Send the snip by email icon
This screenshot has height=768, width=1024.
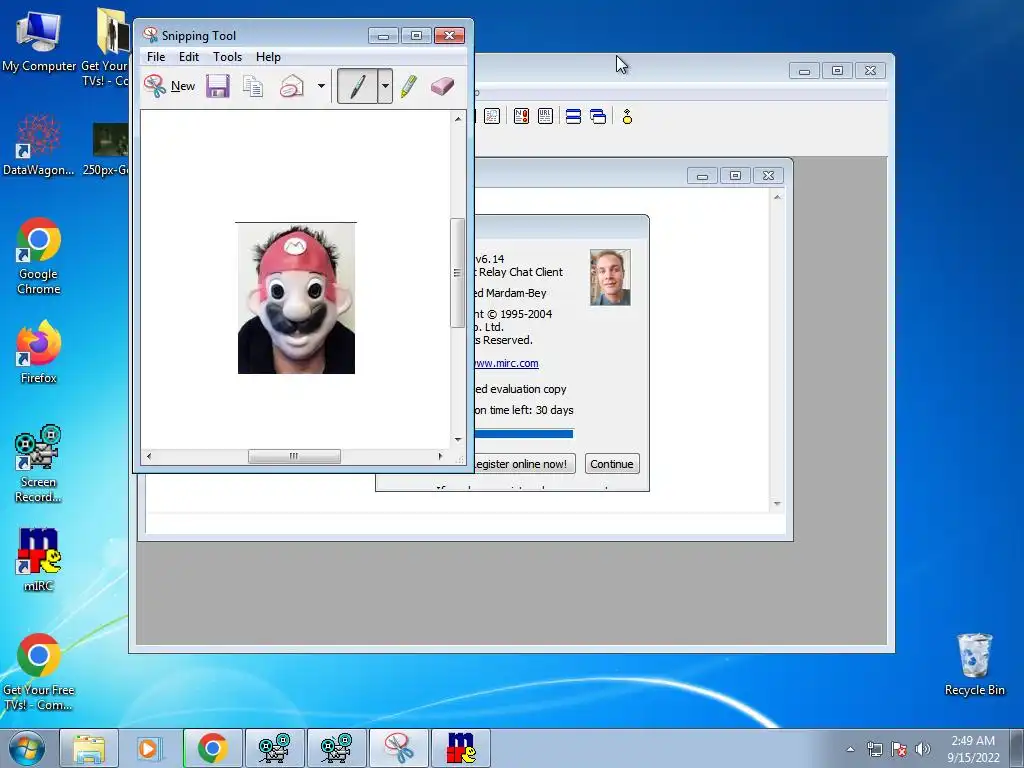click(291, 86)
